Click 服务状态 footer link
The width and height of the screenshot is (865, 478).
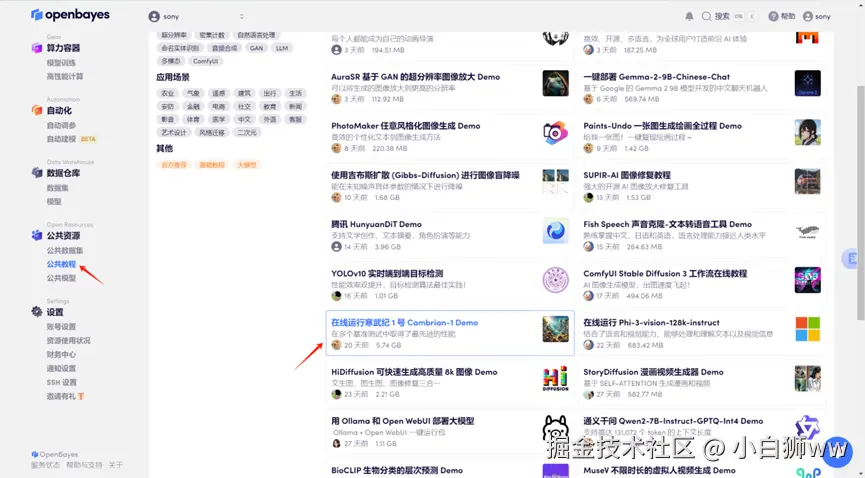point(45,465)
